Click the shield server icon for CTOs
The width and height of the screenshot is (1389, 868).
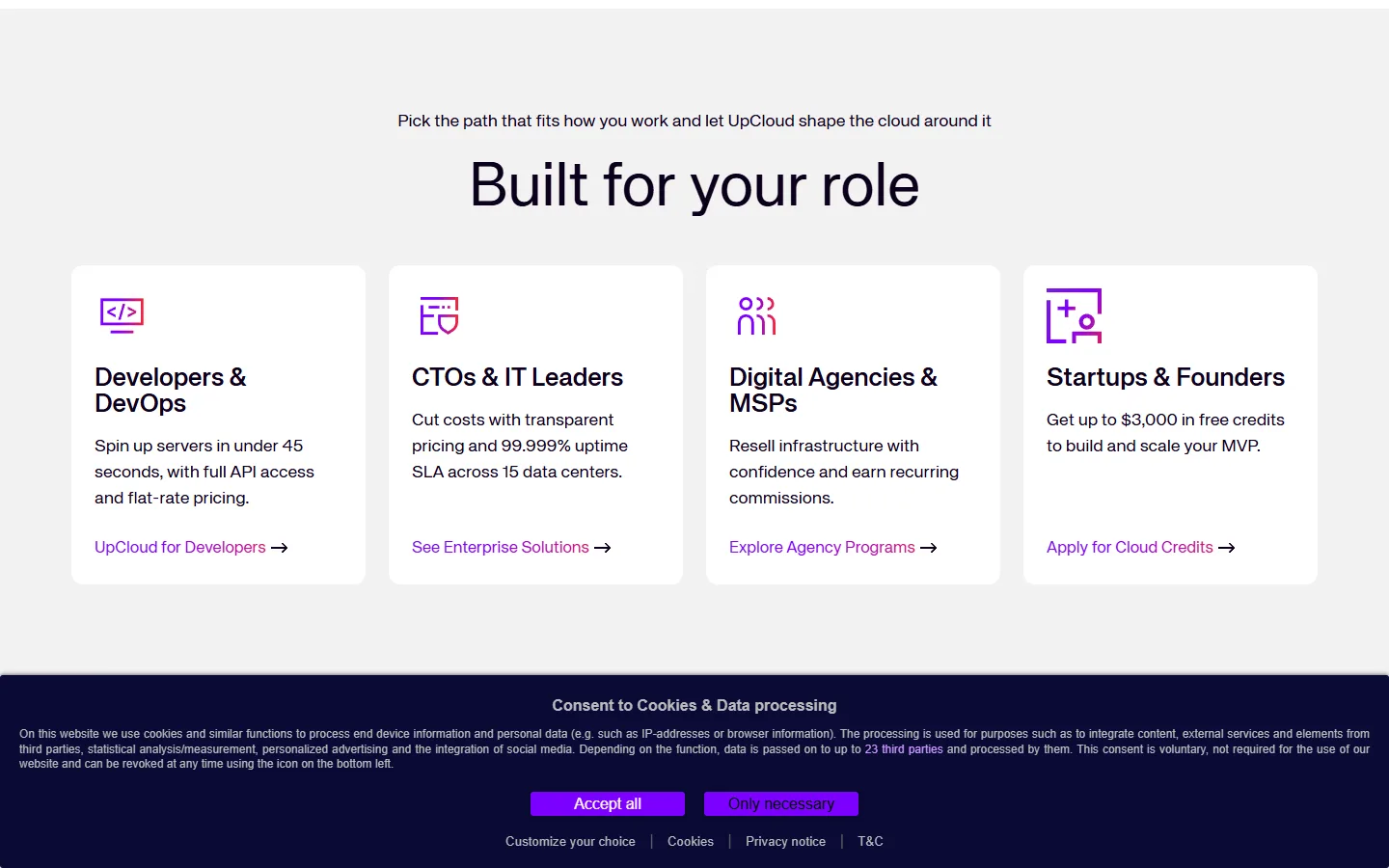click(x=439, y=315)
